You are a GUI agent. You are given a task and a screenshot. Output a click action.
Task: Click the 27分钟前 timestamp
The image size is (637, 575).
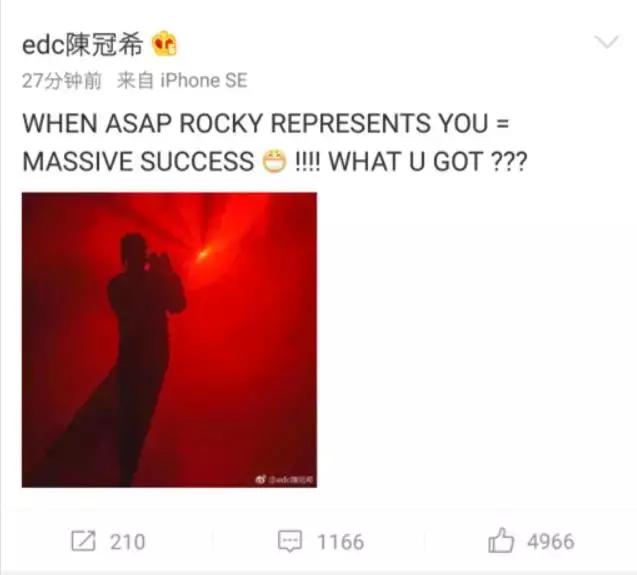tap(61, 80)
